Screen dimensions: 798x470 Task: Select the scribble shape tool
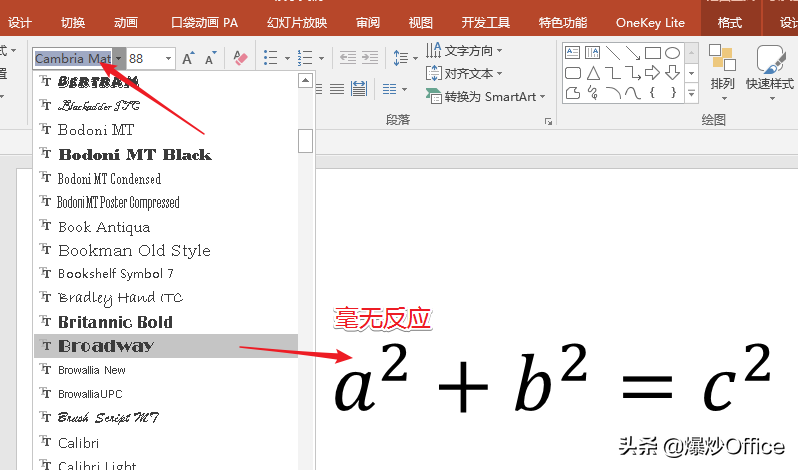click(x=592, y=93)
